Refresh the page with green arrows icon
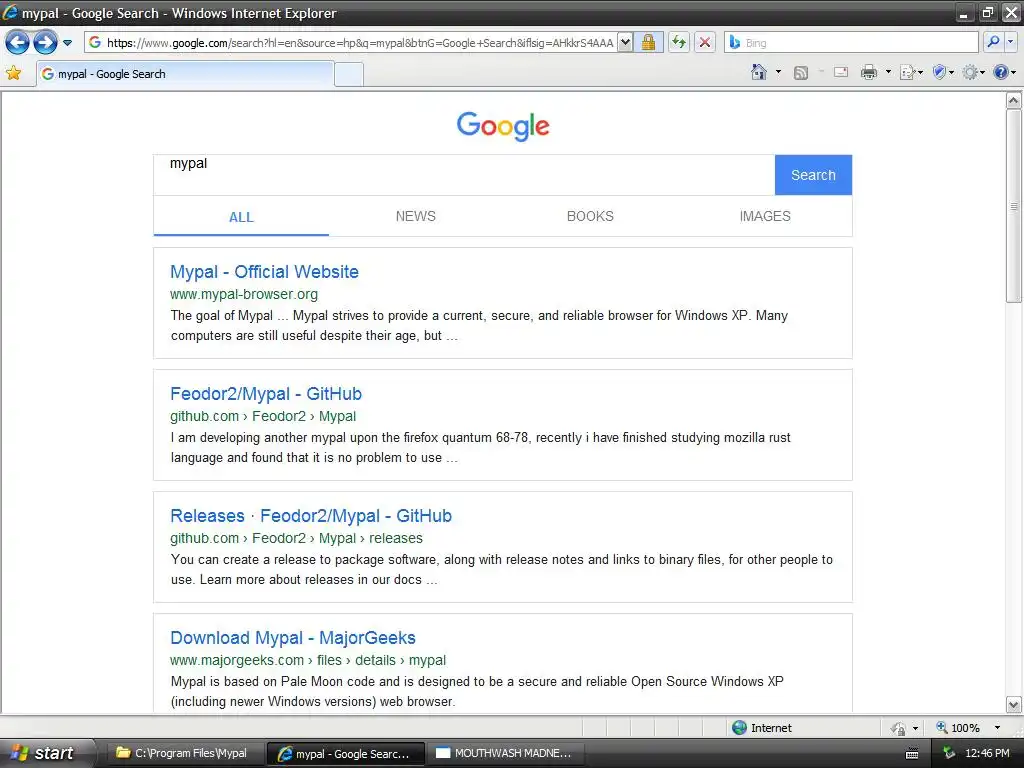The height and width of the screenshot is (768, 1024). 679,43
